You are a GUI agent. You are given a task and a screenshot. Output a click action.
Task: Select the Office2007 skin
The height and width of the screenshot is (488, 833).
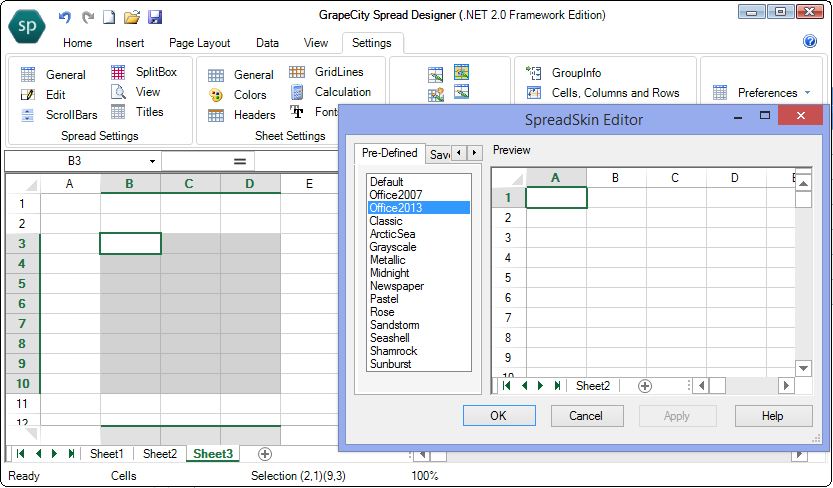coord(419,195)
